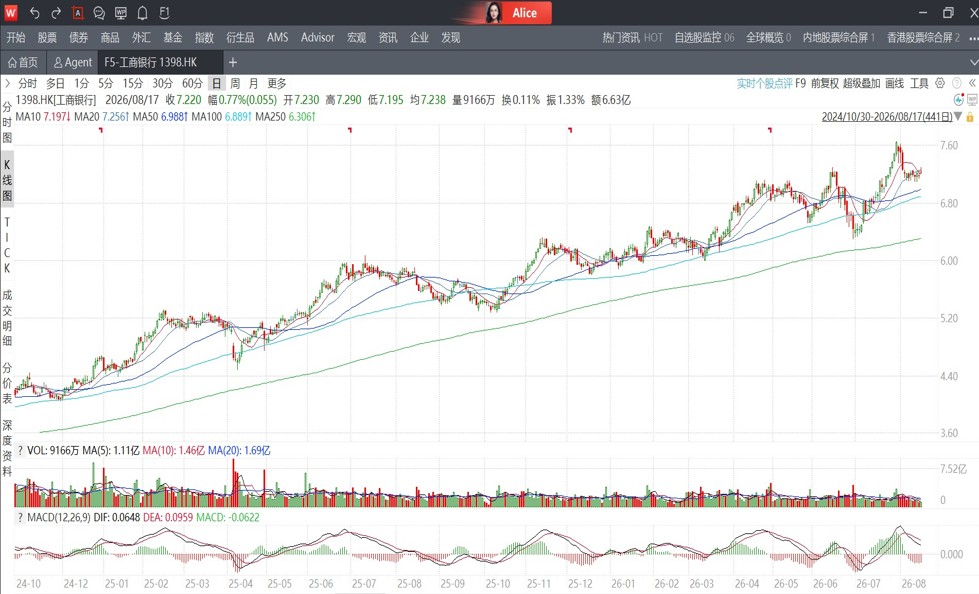
Task: Select the 多日 period
Action: tap(56, 83)
